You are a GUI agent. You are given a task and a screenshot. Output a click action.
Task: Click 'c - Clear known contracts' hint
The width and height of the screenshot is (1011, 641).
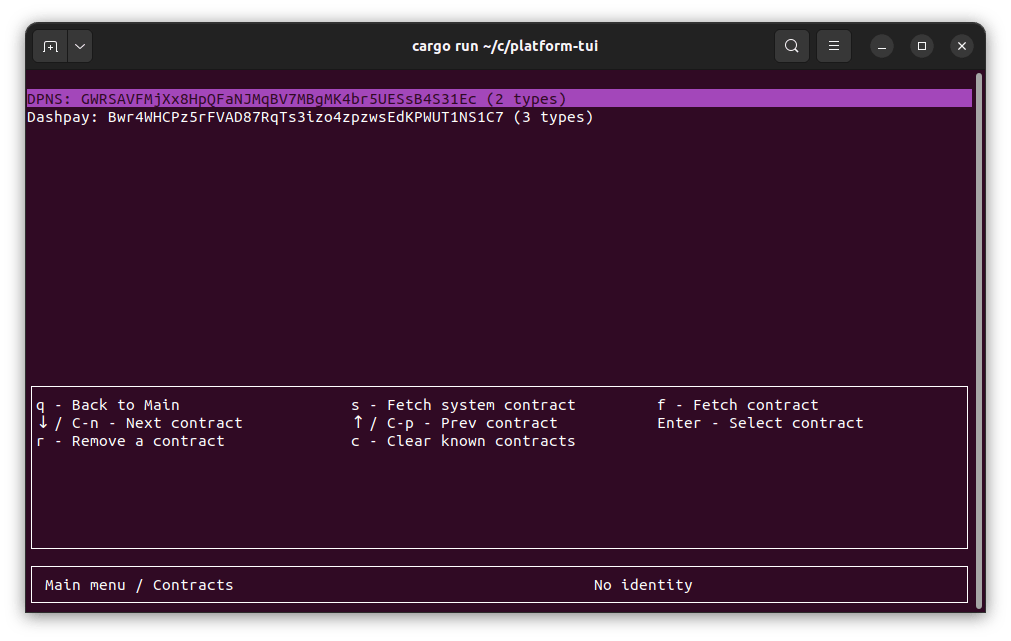[x=463, y=441]
